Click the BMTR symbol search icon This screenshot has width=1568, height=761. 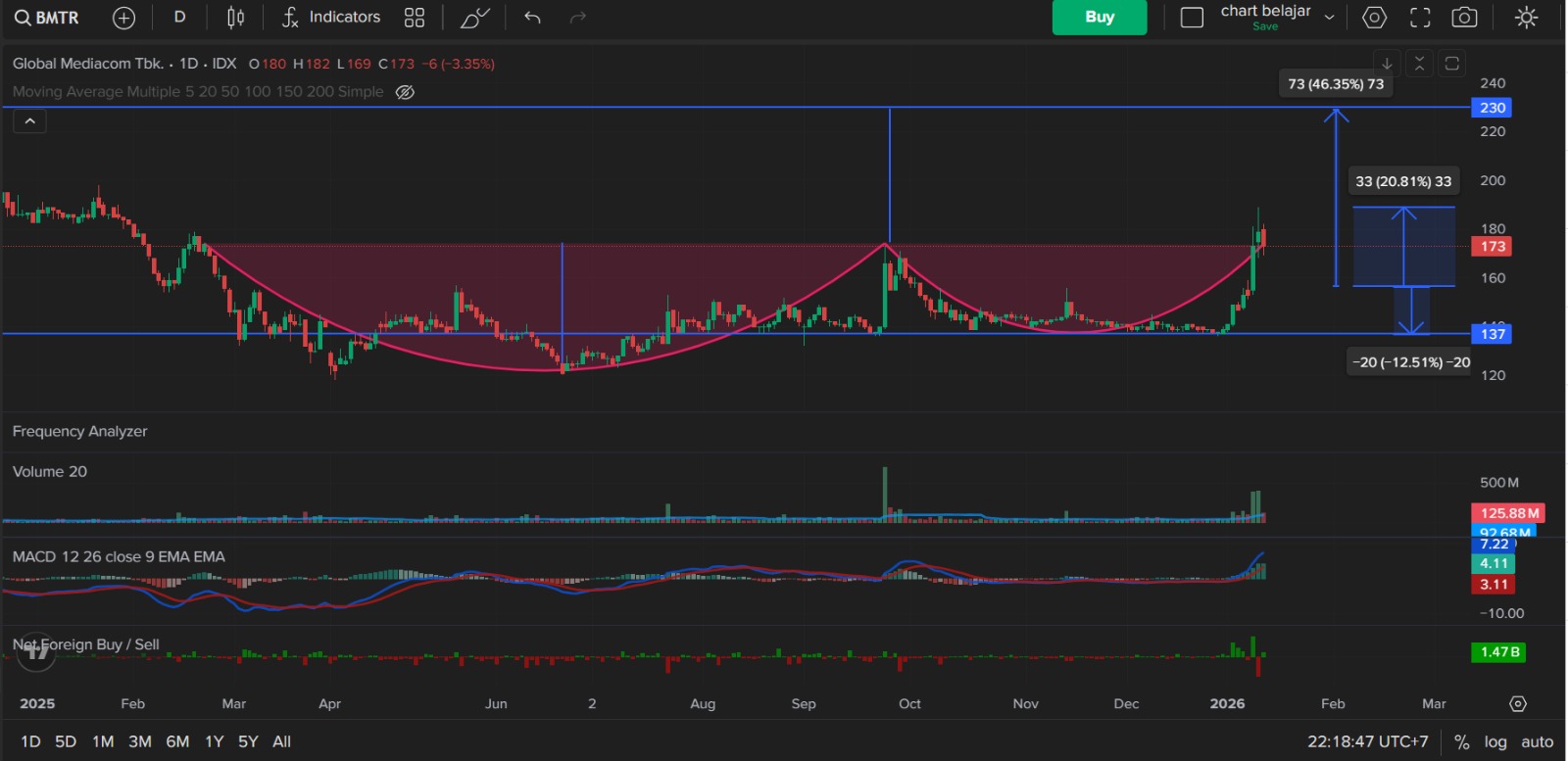(24, 18)
